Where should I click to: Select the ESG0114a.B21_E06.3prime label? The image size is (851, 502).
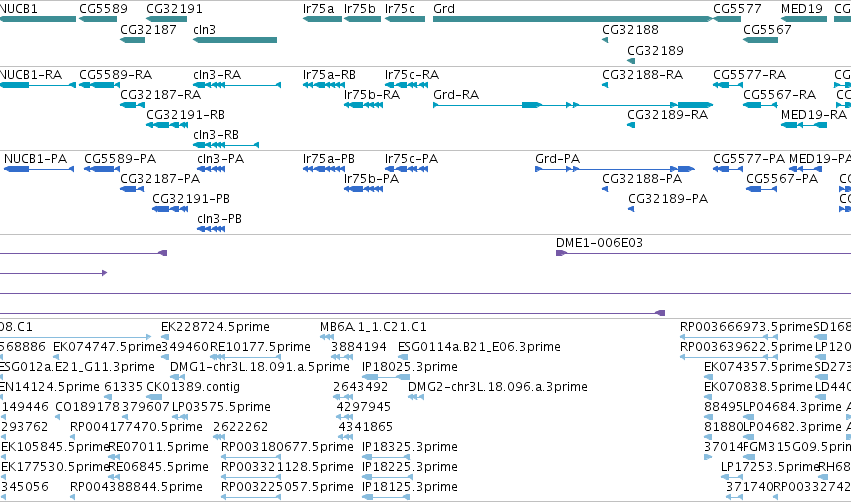[x=479, y=347]
